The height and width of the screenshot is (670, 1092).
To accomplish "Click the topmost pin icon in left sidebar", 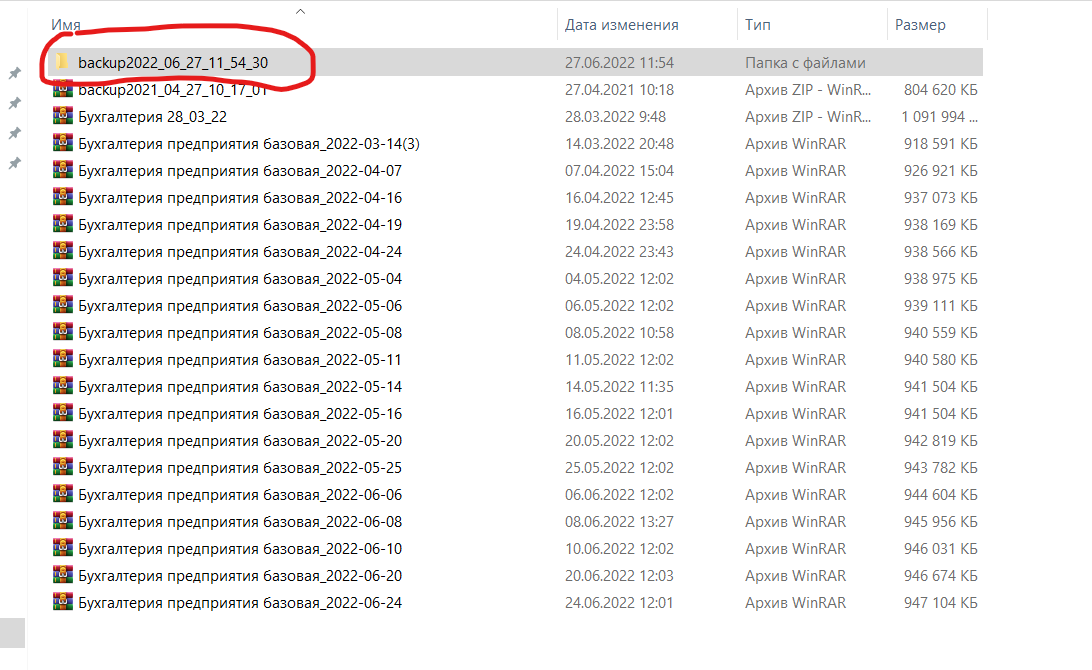I will click(14, 73).
